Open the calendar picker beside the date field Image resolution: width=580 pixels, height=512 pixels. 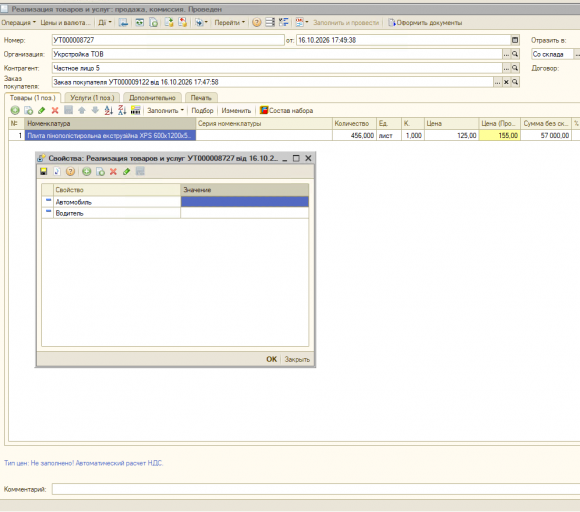pyautogui.click(x=515, y=40)
